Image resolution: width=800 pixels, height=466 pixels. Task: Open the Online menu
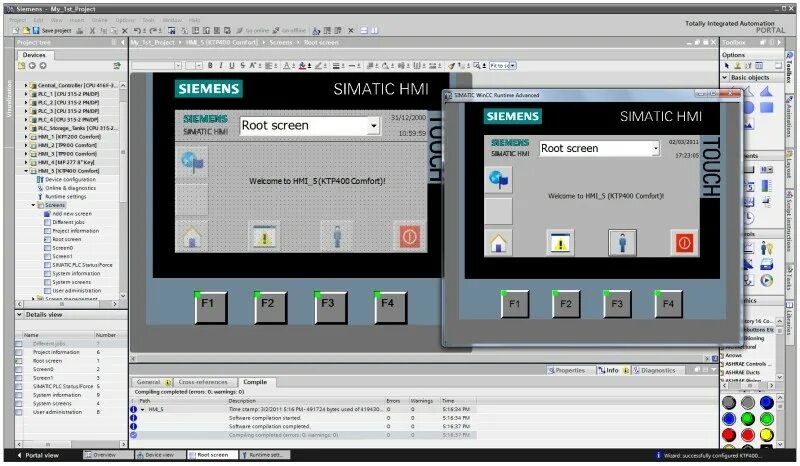[x=99, y=20]
